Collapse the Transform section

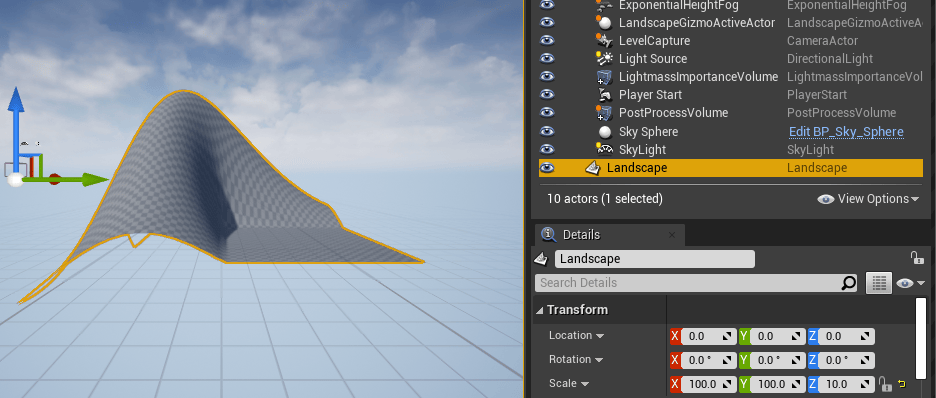click(x=540, y=310)
